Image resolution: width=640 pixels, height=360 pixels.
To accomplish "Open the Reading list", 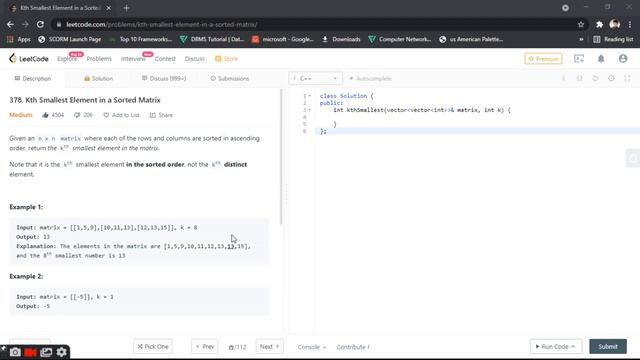I will pyautogui.click(x=613, y=39).
